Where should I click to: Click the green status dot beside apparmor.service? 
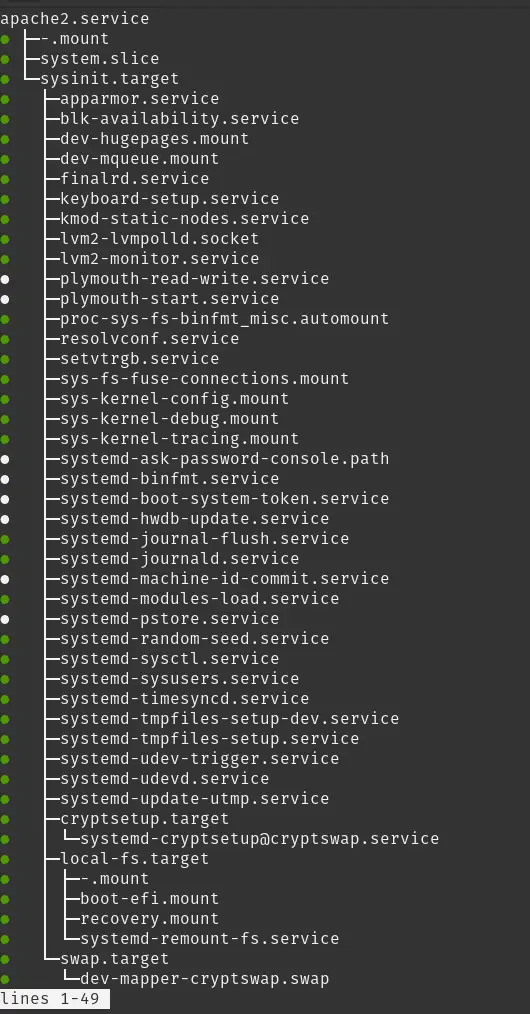click(x=5, y=99)
